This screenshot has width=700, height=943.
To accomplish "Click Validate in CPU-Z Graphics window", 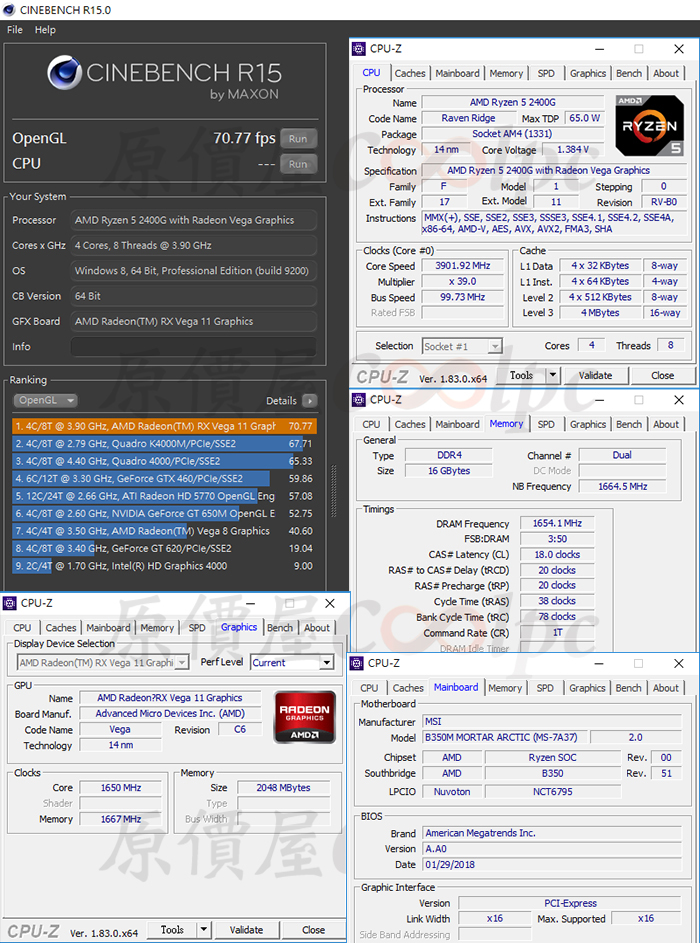I will 247,930.
